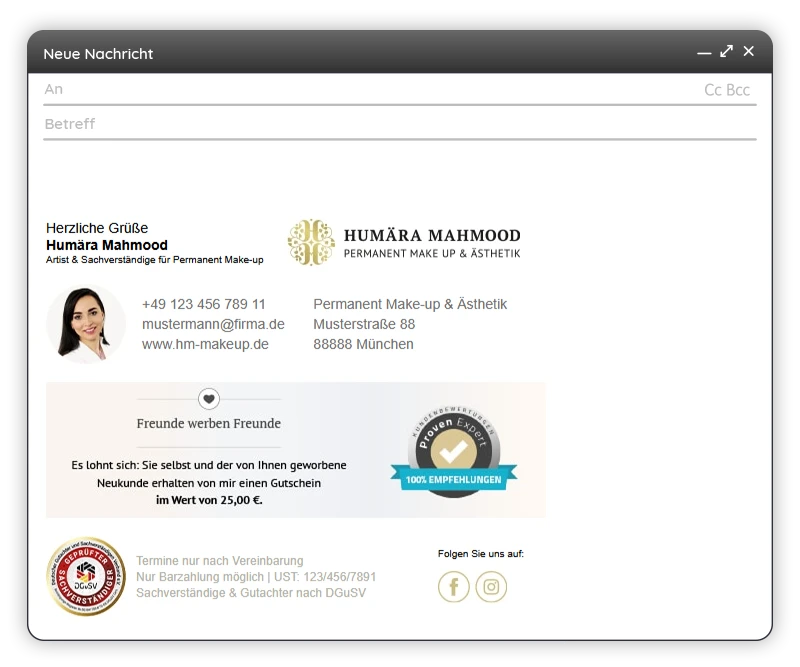Screen dimensions: 800x667
Task: Click the Betreff subject line field
Action: pyautogui.click(x=300, y=124)
